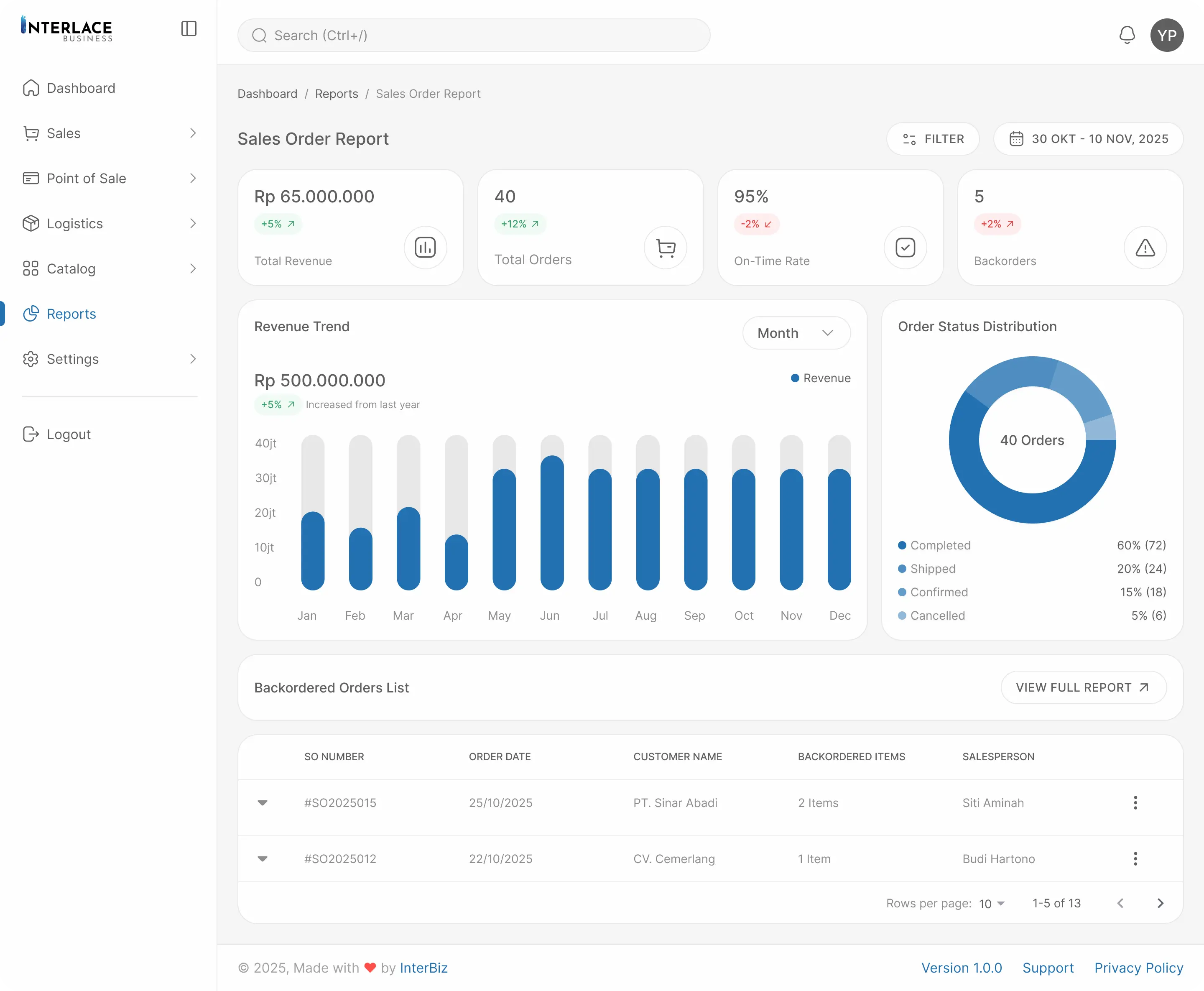Expand row #SO2025015 details
The image size is (1204, 991).
tap(263, 802)
